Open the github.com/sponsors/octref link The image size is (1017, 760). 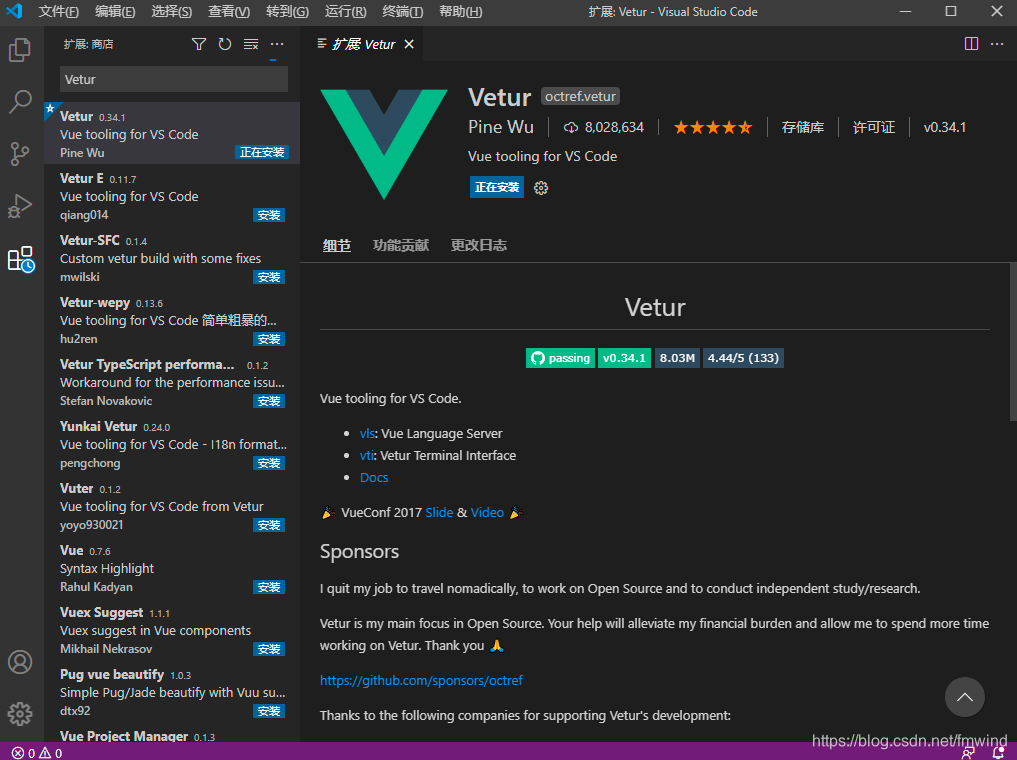pyautogui.click(x=421, y=681)
